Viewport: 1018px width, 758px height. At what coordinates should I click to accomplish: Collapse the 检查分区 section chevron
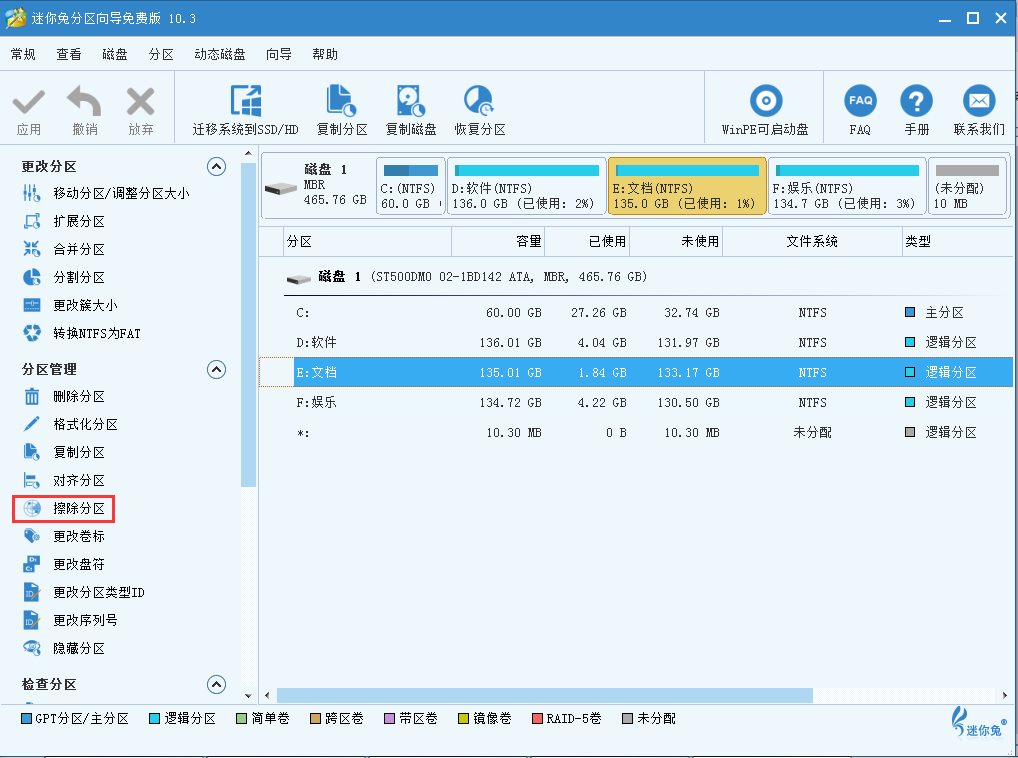[x=216, y=685]
